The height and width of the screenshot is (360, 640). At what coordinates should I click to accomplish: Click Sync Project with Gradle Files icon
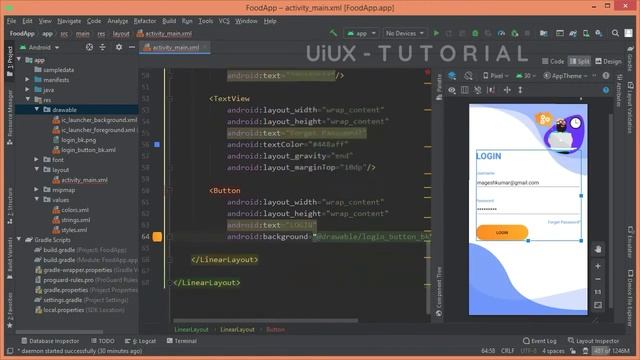[573, 33]
